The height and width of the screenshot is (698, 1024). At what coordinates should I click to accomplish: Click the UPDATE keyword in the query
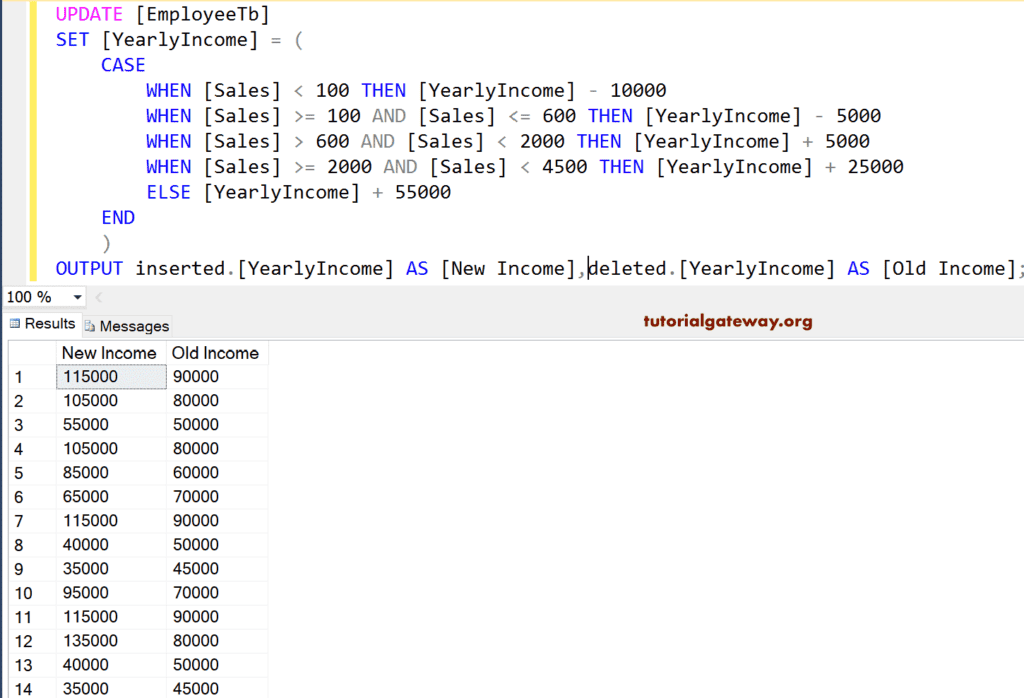(89, 14)
